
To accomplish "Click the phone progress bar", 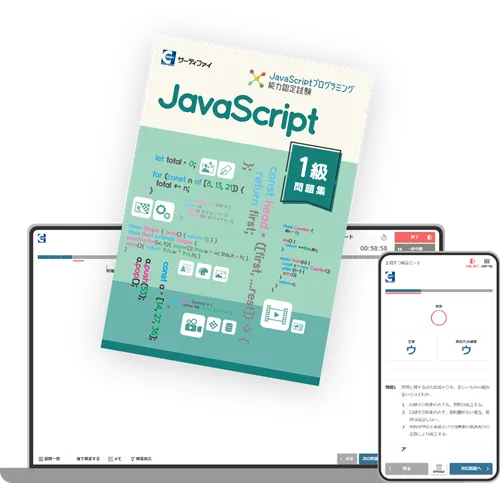I will [x=439, y=291].
